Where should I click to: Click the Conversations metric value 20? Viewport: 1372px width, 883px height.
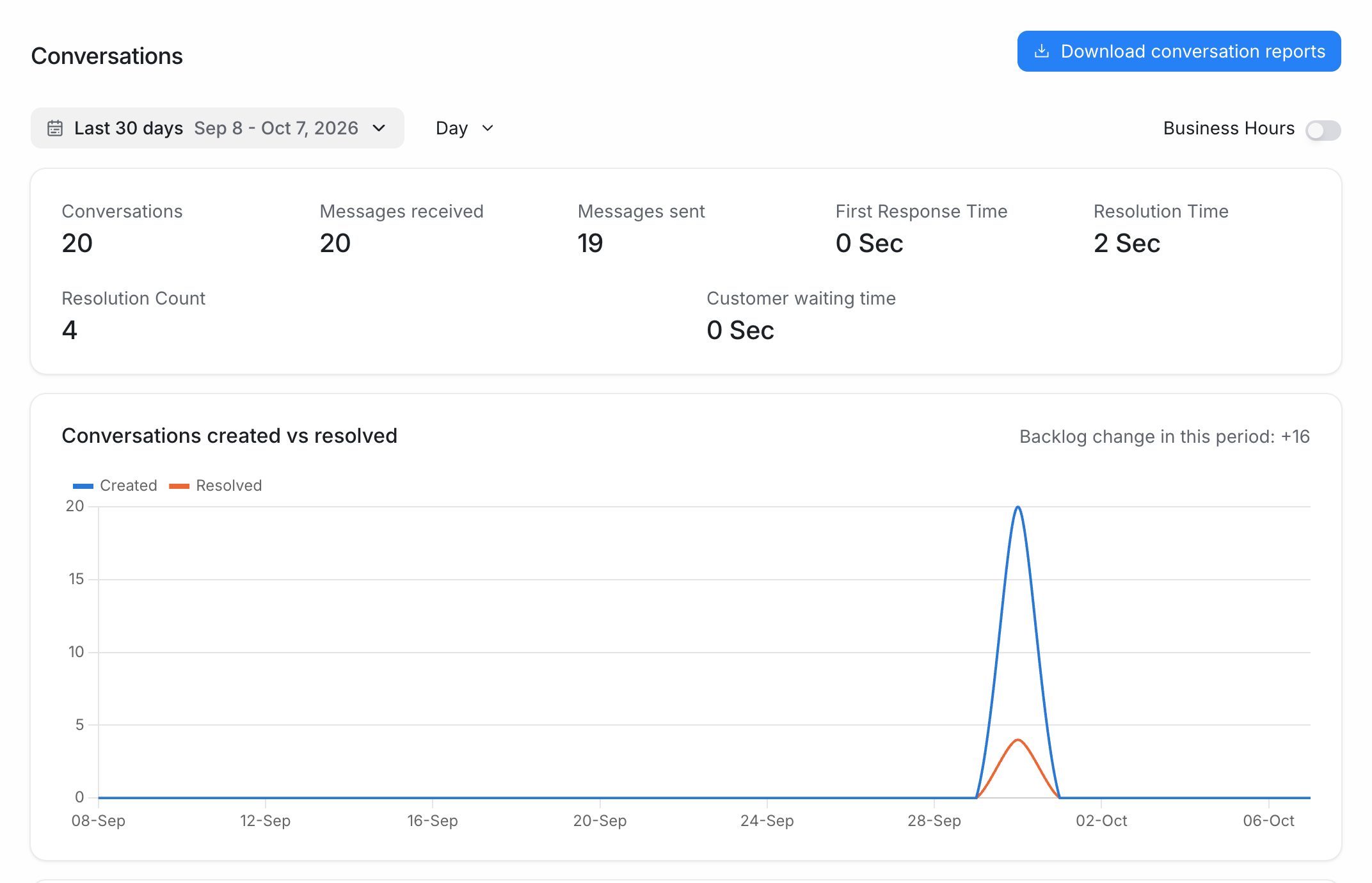77,243
